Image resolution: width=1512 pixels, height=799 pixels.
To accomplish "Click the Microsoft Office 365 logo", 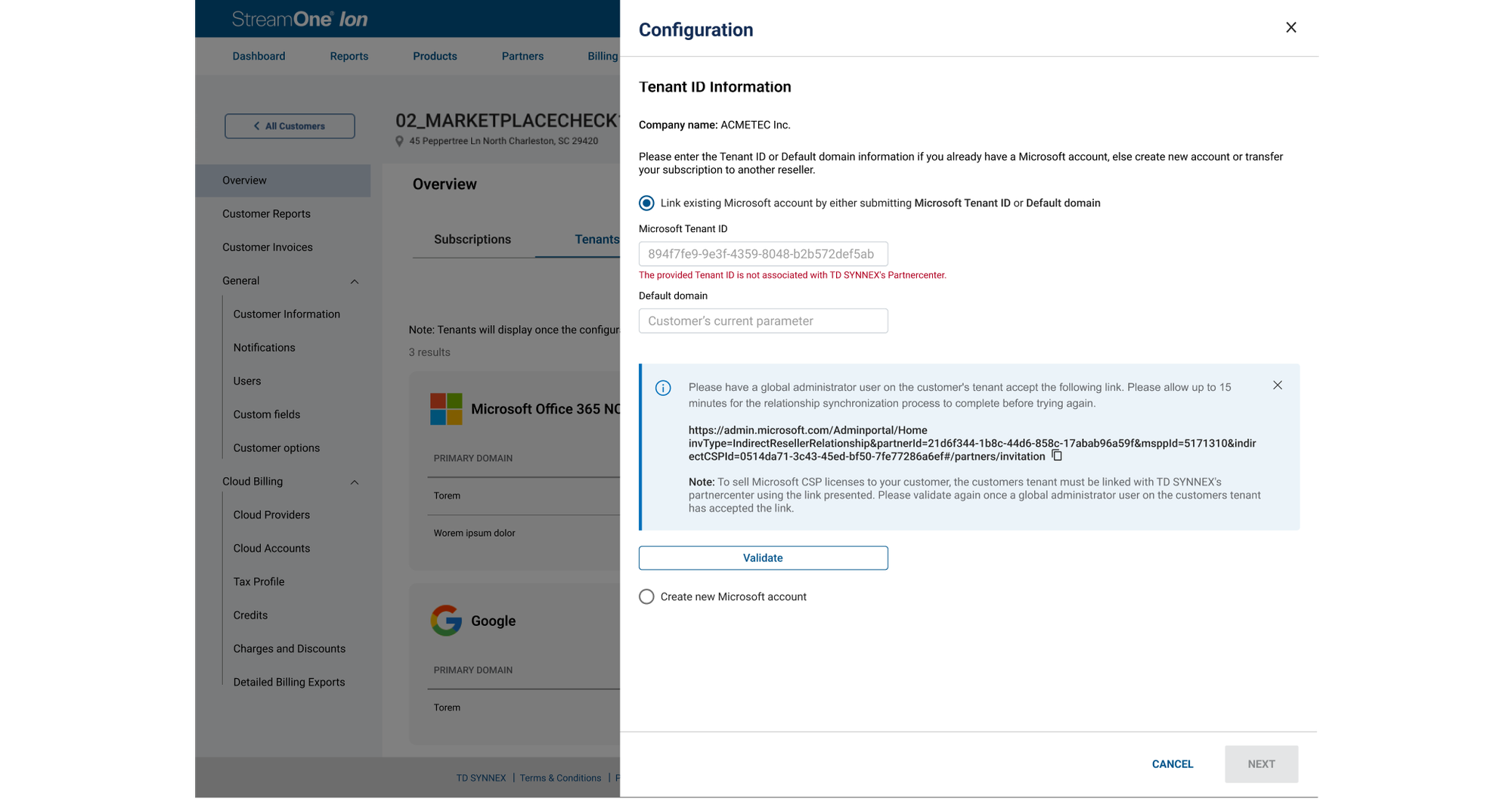I will coord(446,409).
